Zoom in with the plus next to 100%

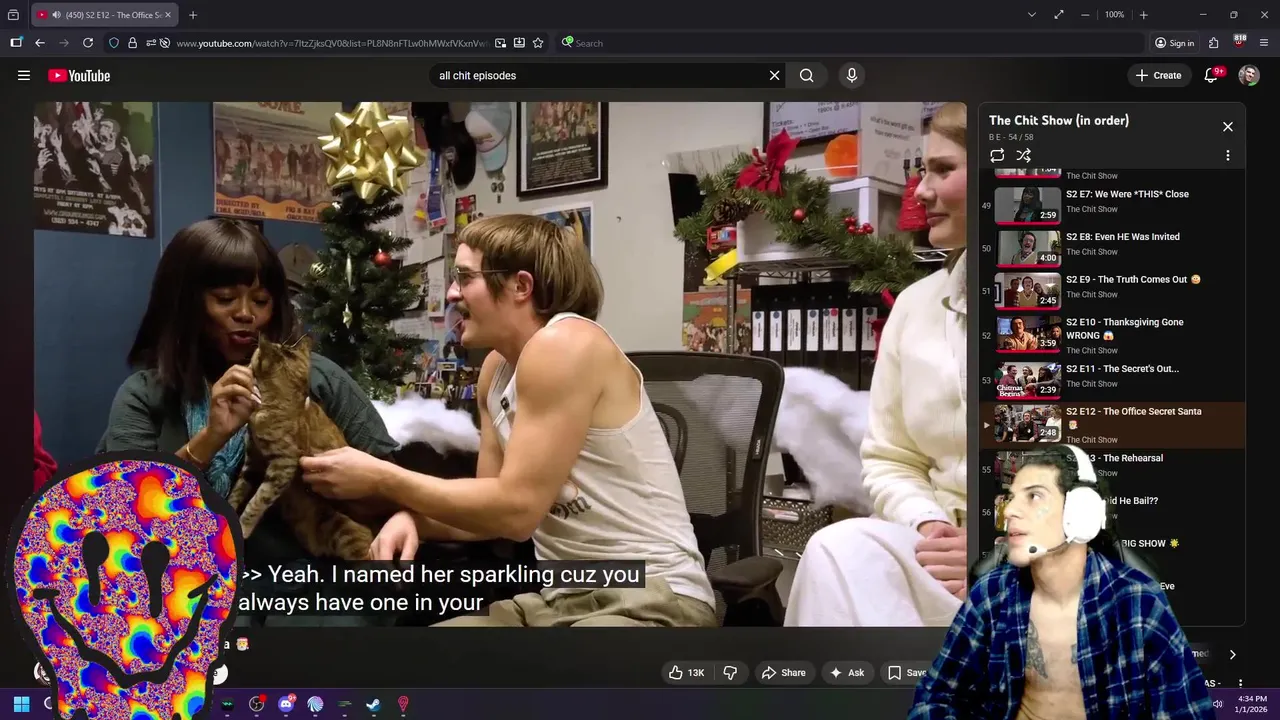click(x=1143, y=15)
